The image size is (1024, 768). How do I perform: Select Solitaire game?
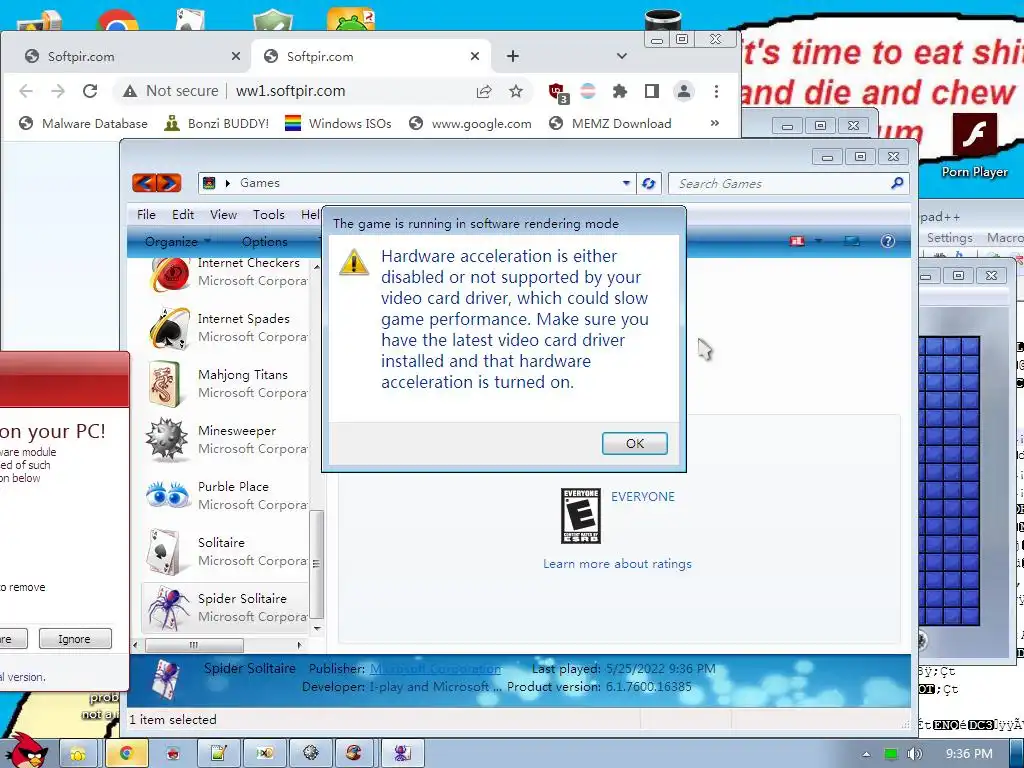coord(225,552)
